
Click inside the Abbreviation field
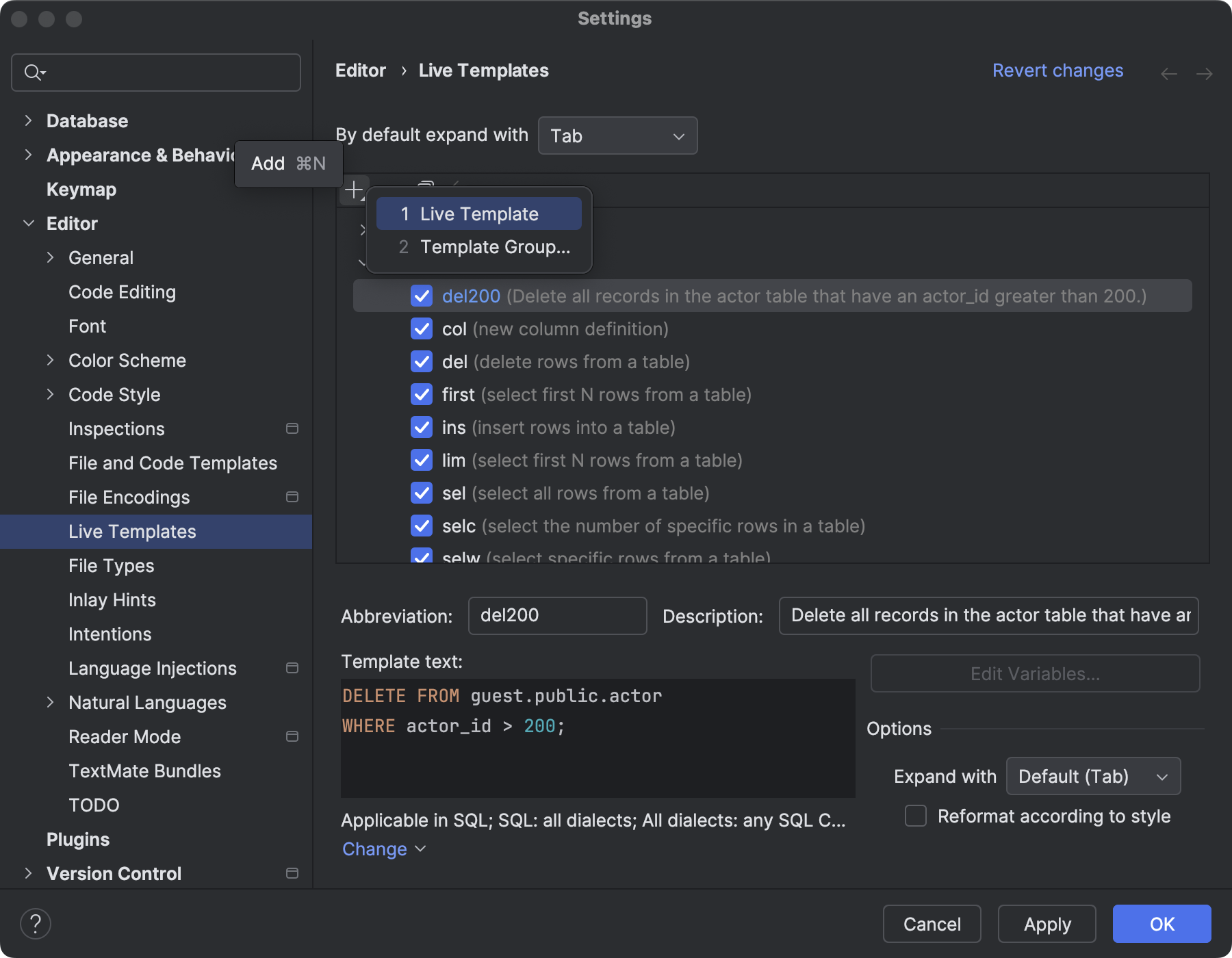[556, 616]
